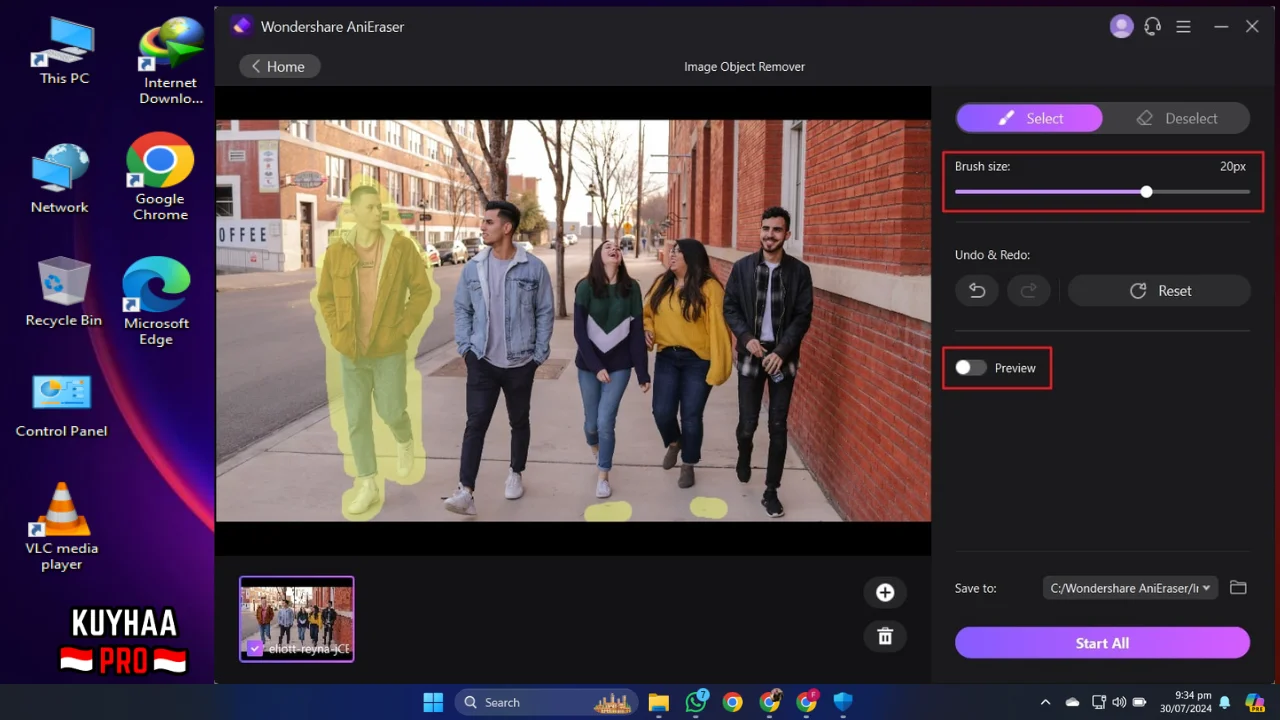Open Microsoft Edge desktop shortcut
1280x720 pixels.
coord(156,301)
